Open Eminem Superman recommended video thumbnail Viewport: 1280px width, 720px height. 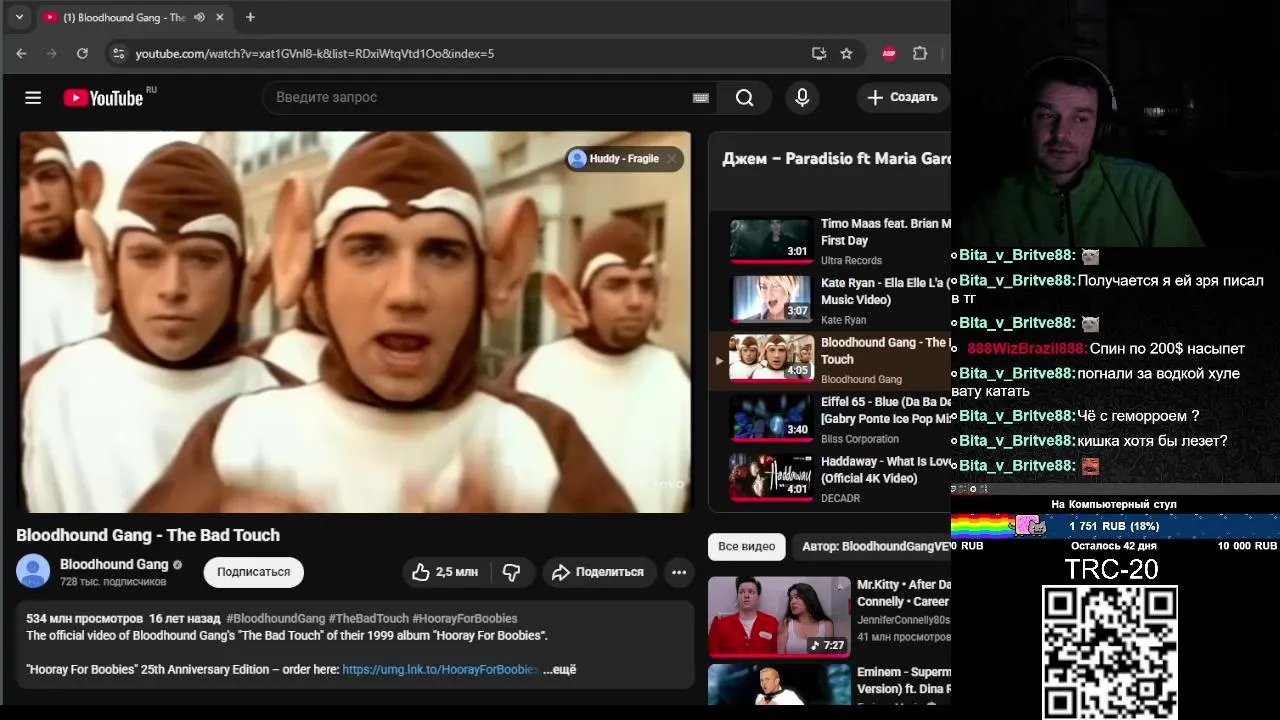point(779,685)
